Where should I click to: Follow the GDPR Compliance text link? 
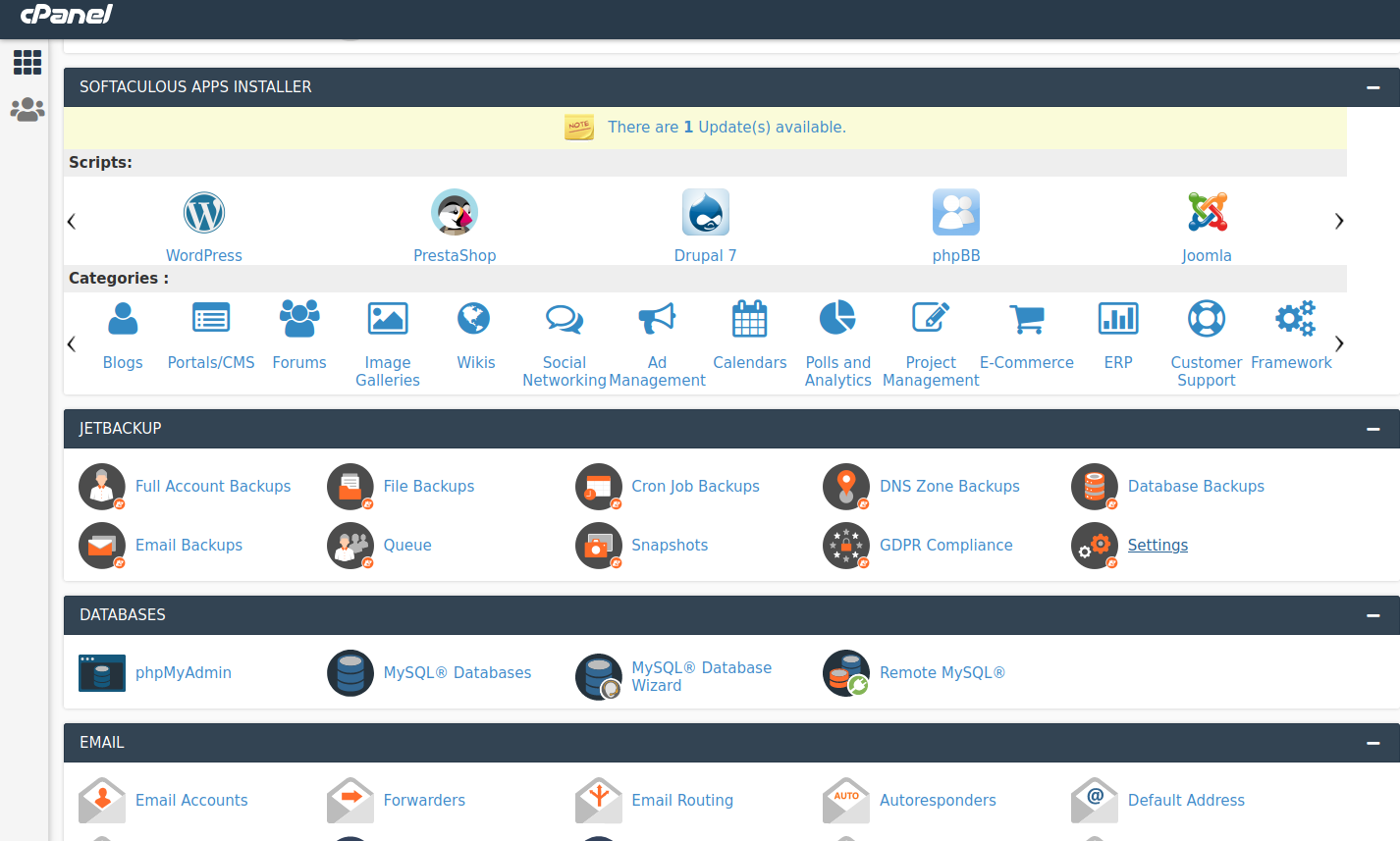pyautogui.click(x=946, y=546)
